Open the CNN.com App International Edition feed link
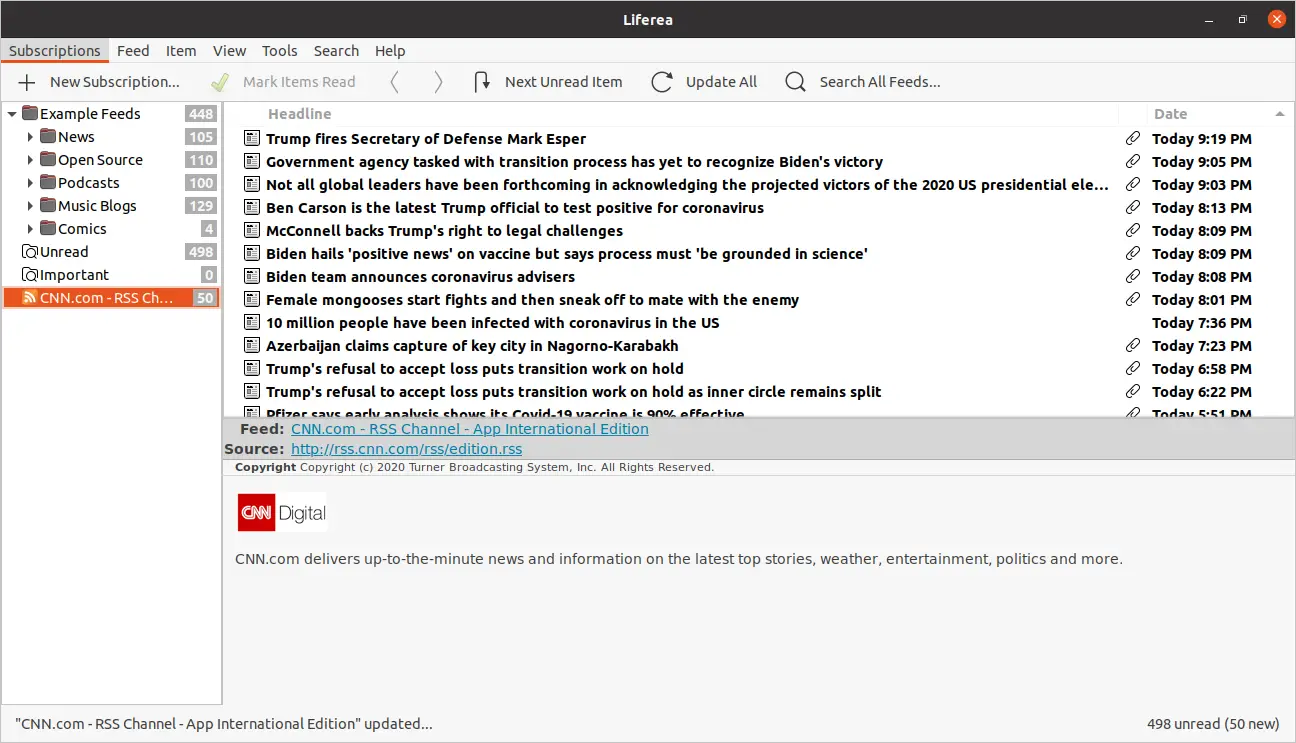 coord(470,429)
